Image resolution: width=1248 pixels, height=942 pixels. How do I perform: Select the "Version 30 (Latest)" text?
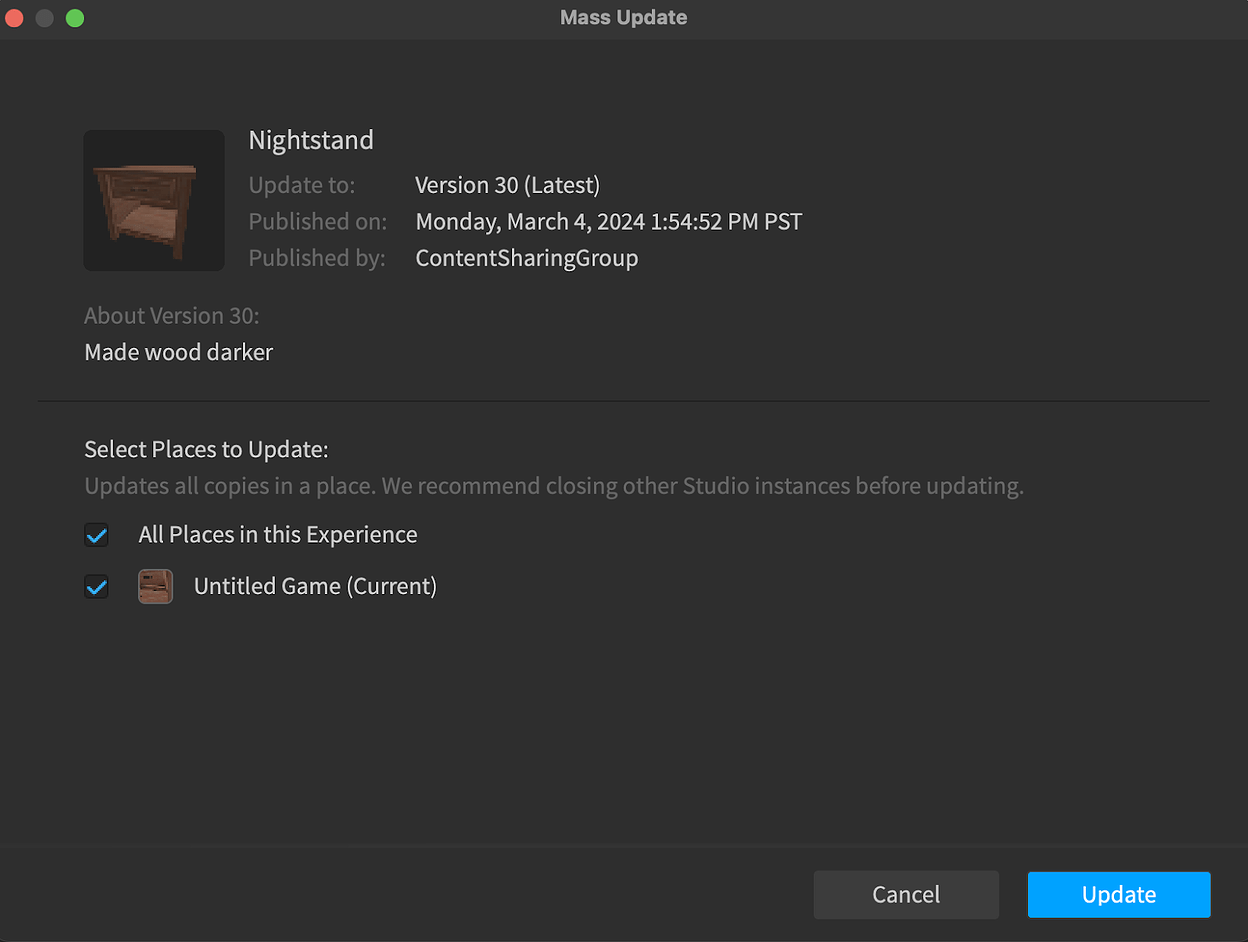(x=507, y=185)
